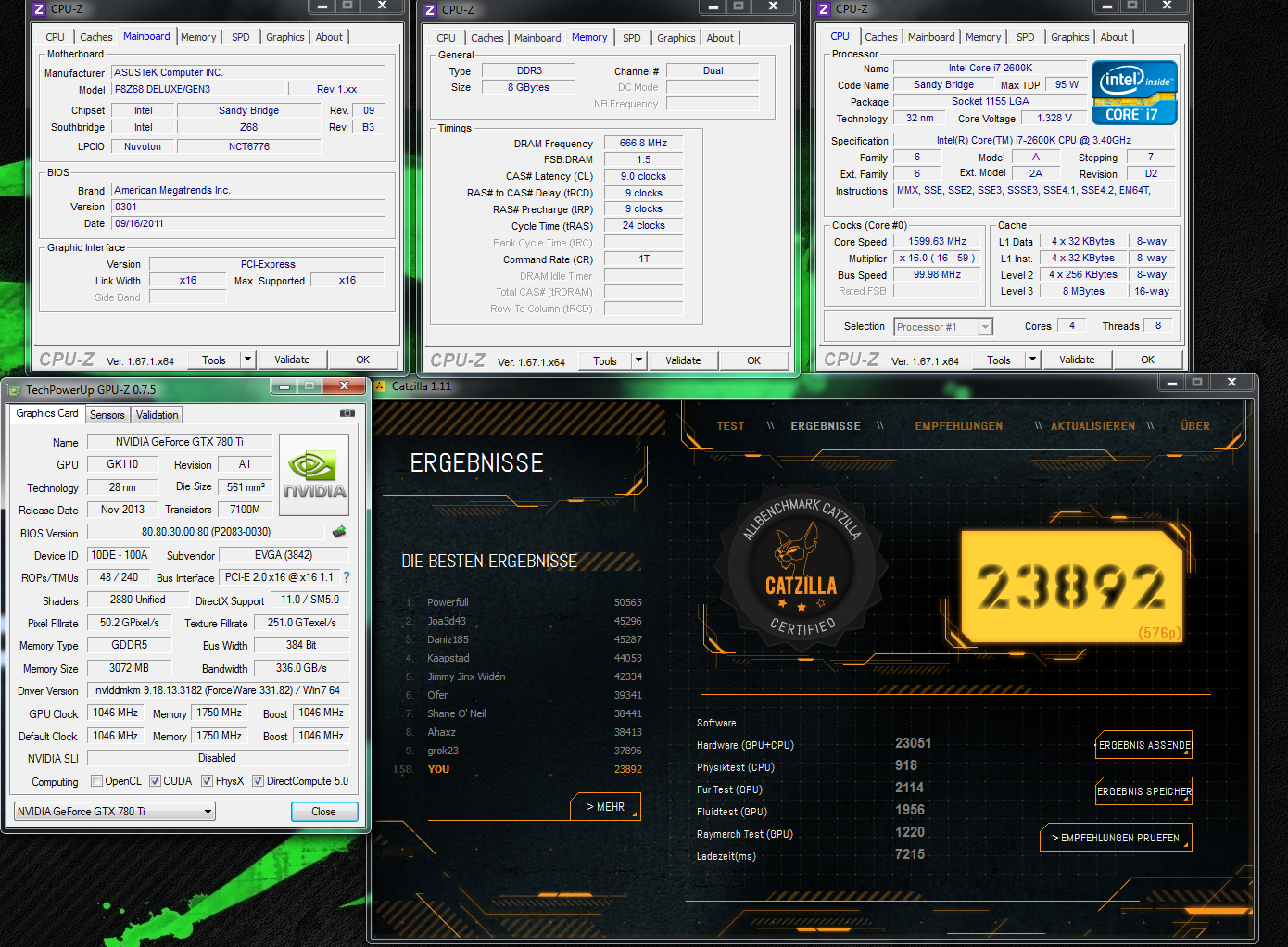
Task: Open GPU selection dropdown GeForce GTX 780 Ti
Action: [x=115, y=812]
